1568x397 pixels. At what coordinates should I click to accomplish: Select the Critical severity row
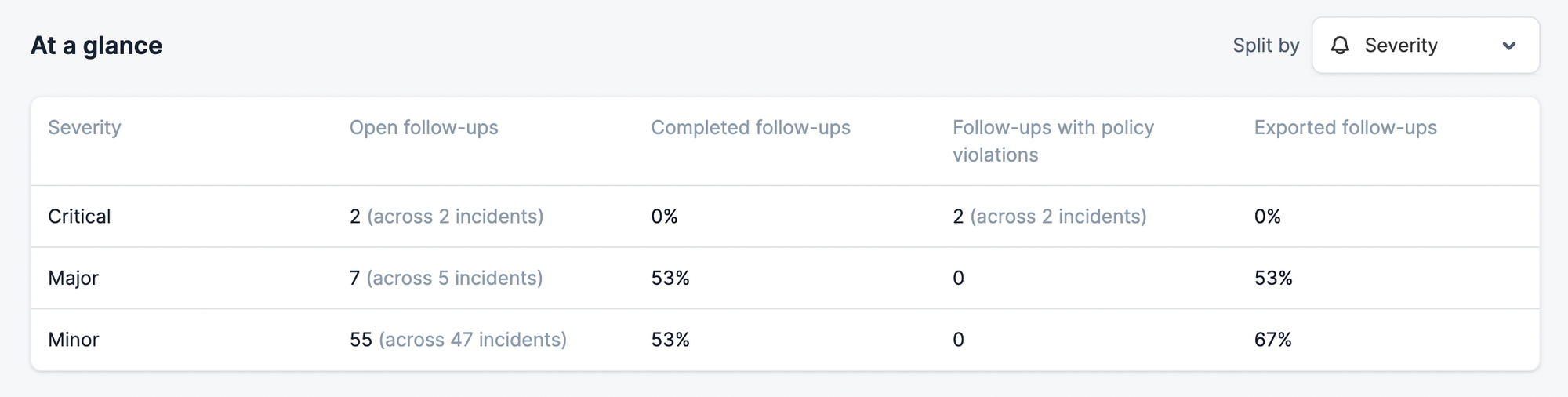pos(79,217)
